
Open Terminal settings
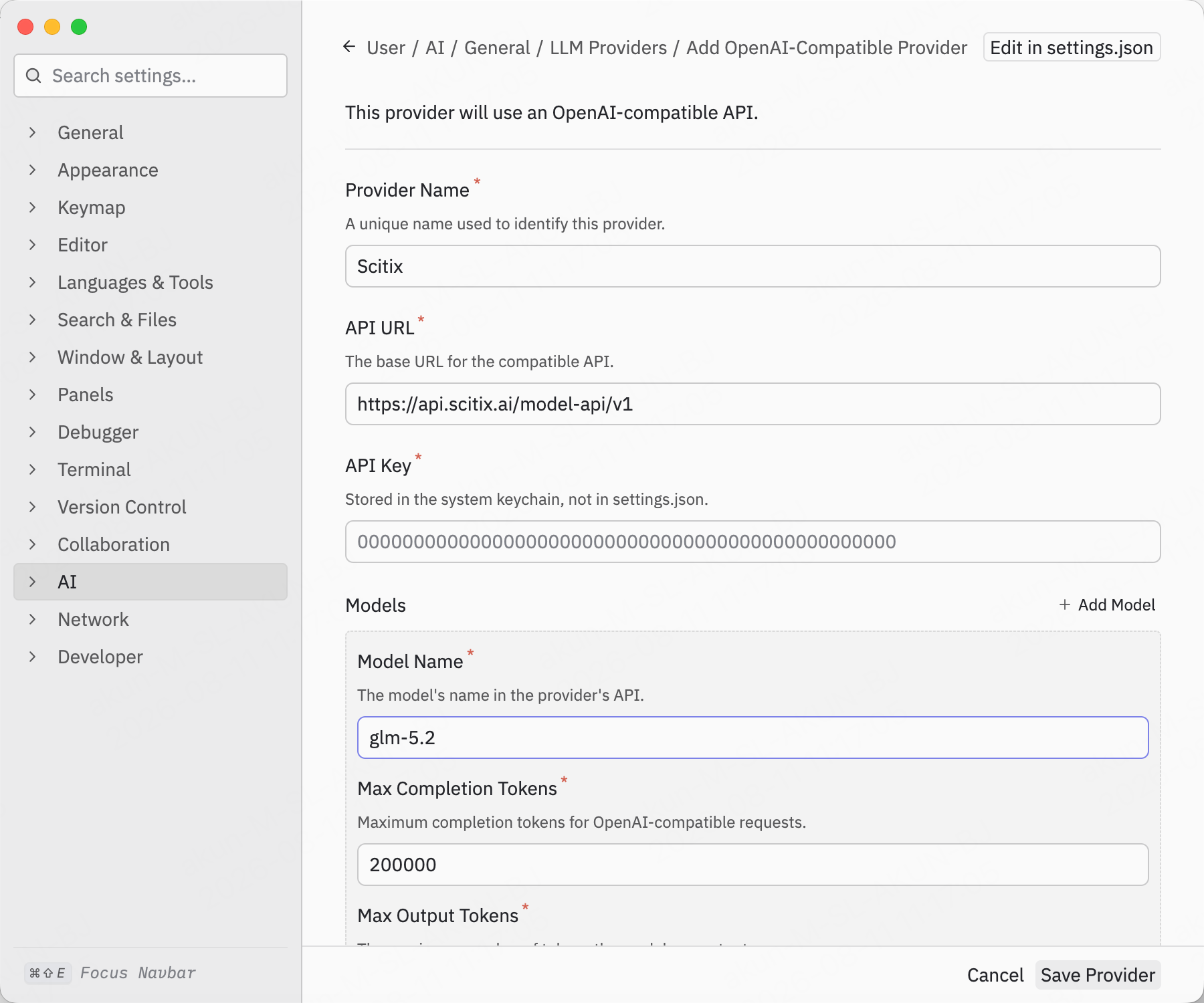pos(150,469)
